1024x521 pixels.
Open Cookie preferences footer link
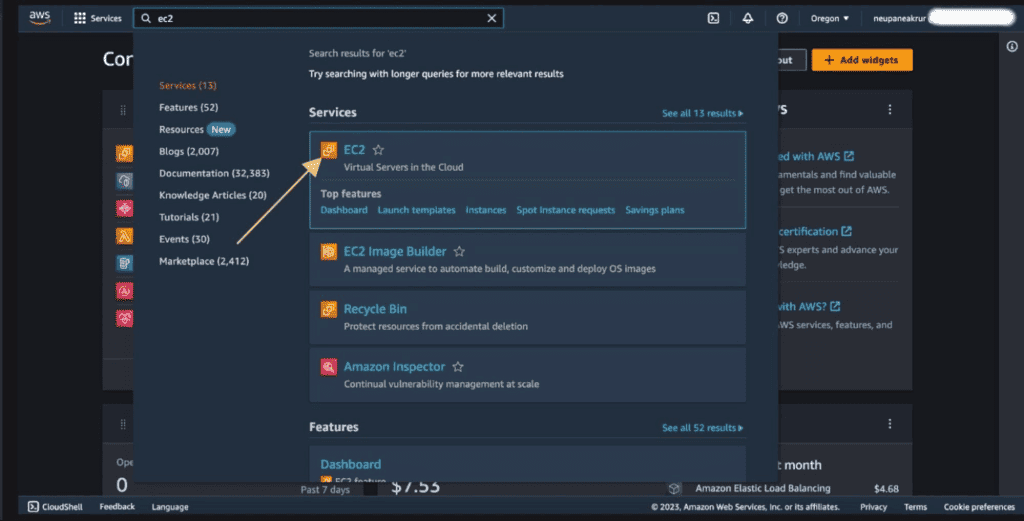[979, 507]
